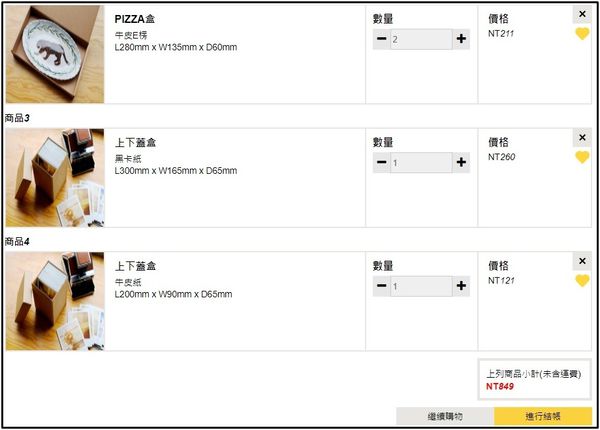Increase quantity of 牛皮紙 上下蓋盒
The height and width of the screenshot is (430, 600).
461,286
